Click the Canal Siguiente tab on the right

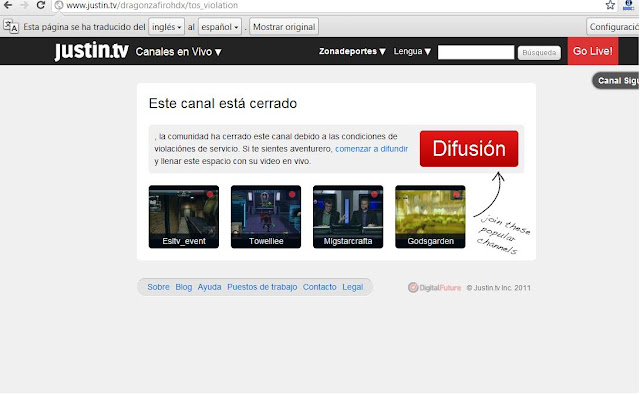coord(616,81)
